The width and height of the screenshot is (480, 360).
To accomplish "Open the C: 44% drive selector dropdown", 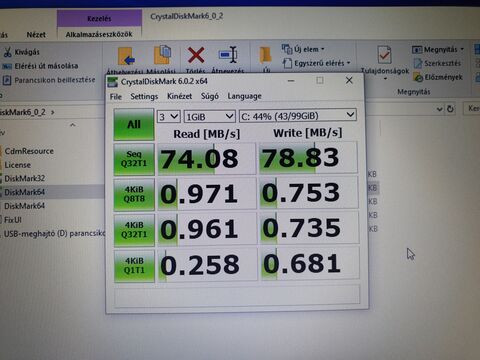I will (x=298, y=116).
